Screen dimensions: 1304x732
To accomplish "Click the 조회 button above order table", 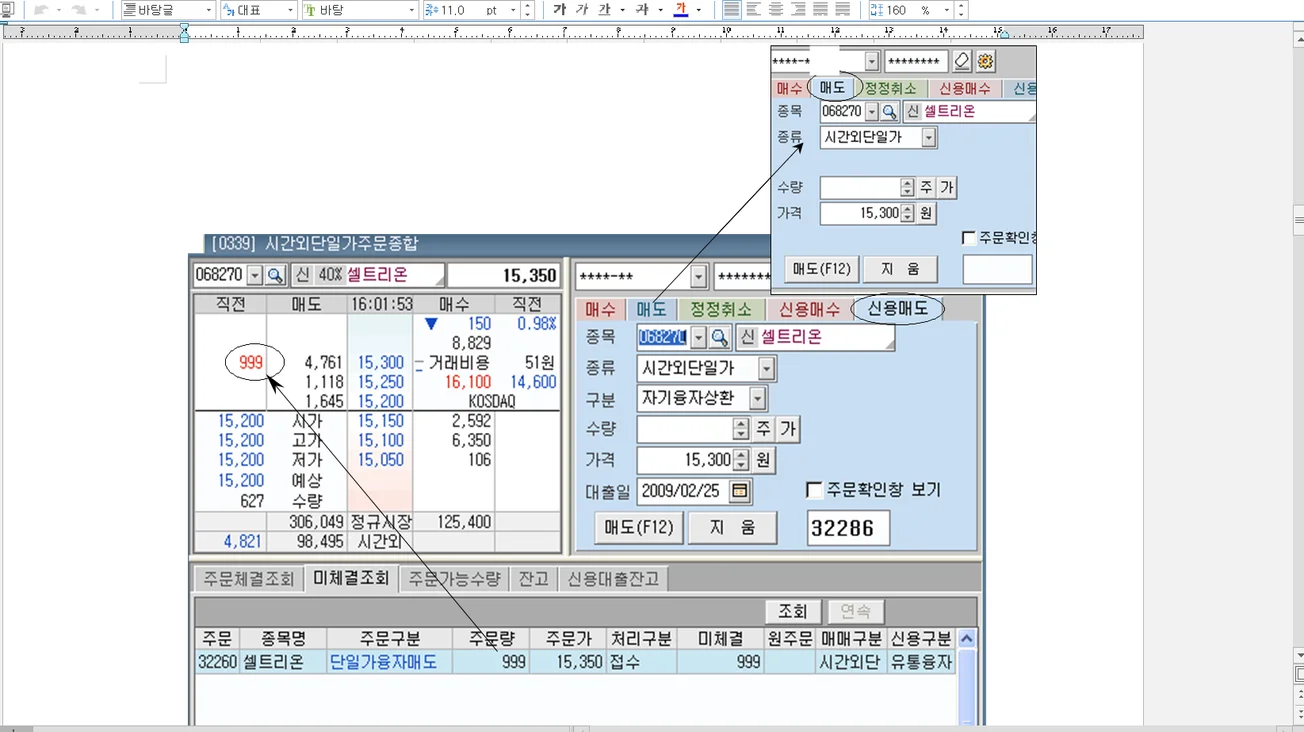I will click(793, 611).
